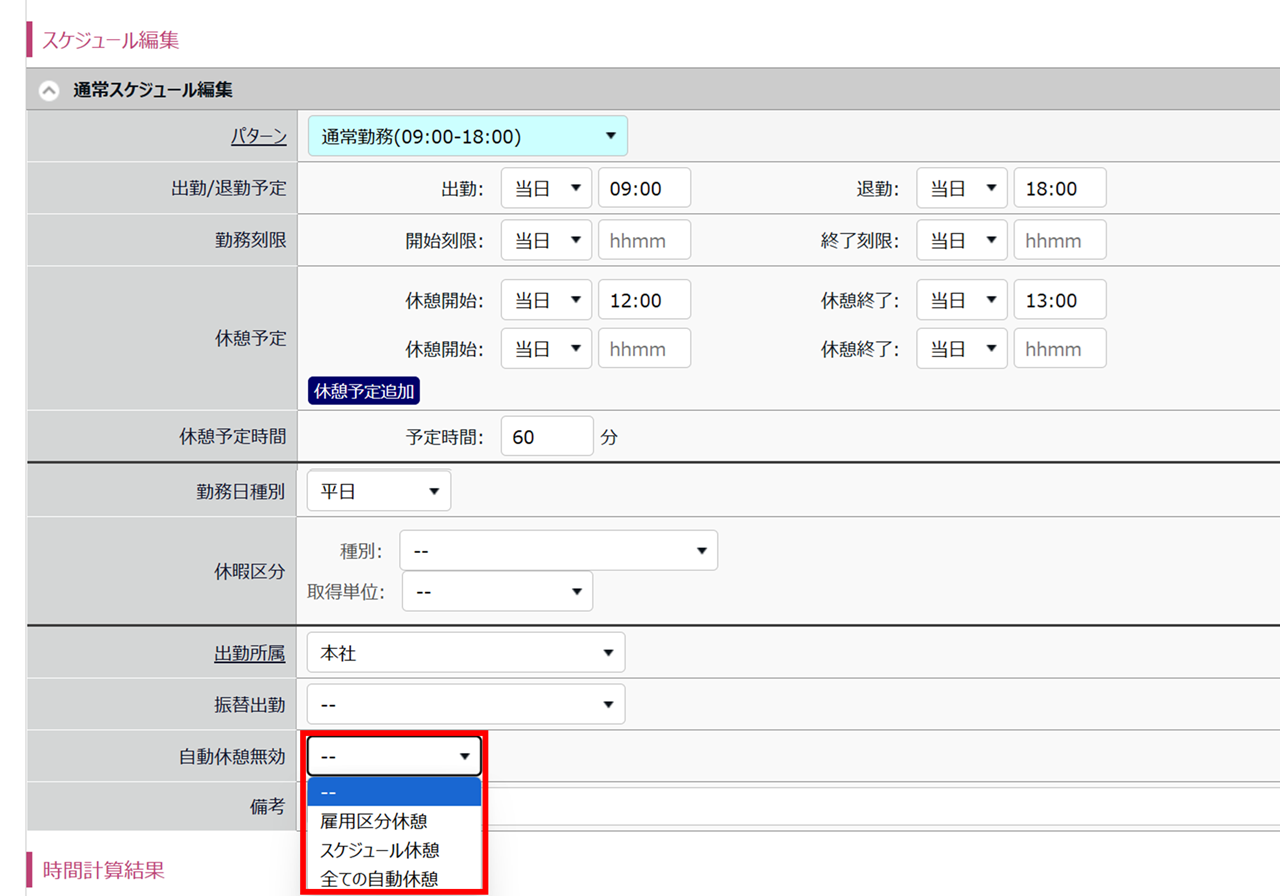Click the 時間計算結果 heading
Viewport: 1280px width, 896px height.
pos(103,870)
